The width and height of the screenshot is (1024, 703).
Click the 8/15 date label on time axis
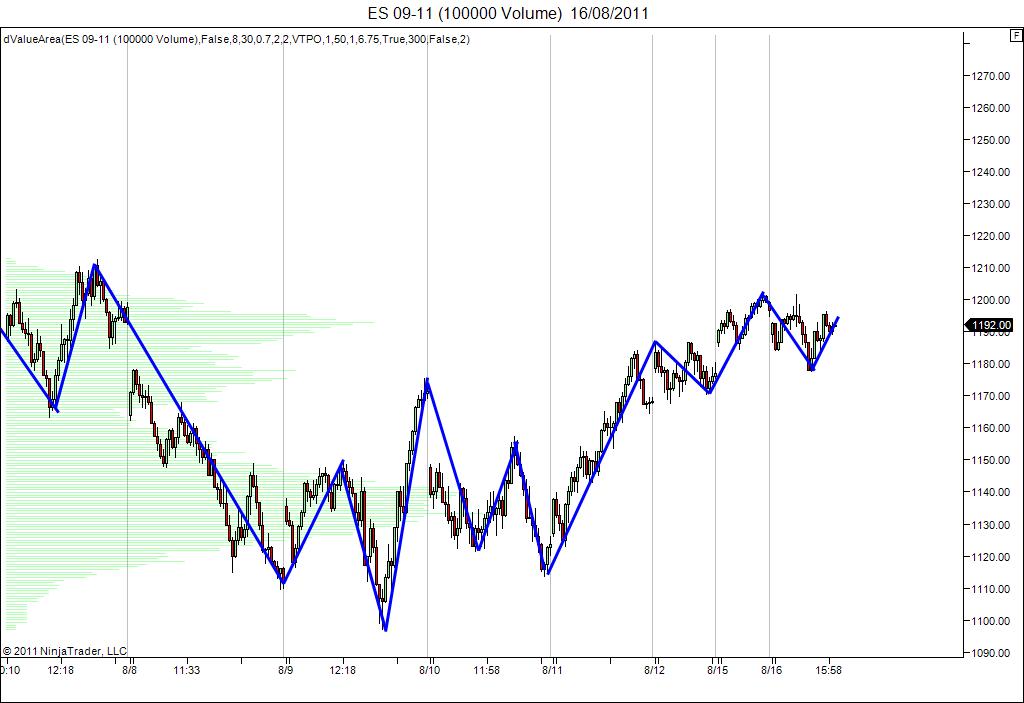coord(717,670)
